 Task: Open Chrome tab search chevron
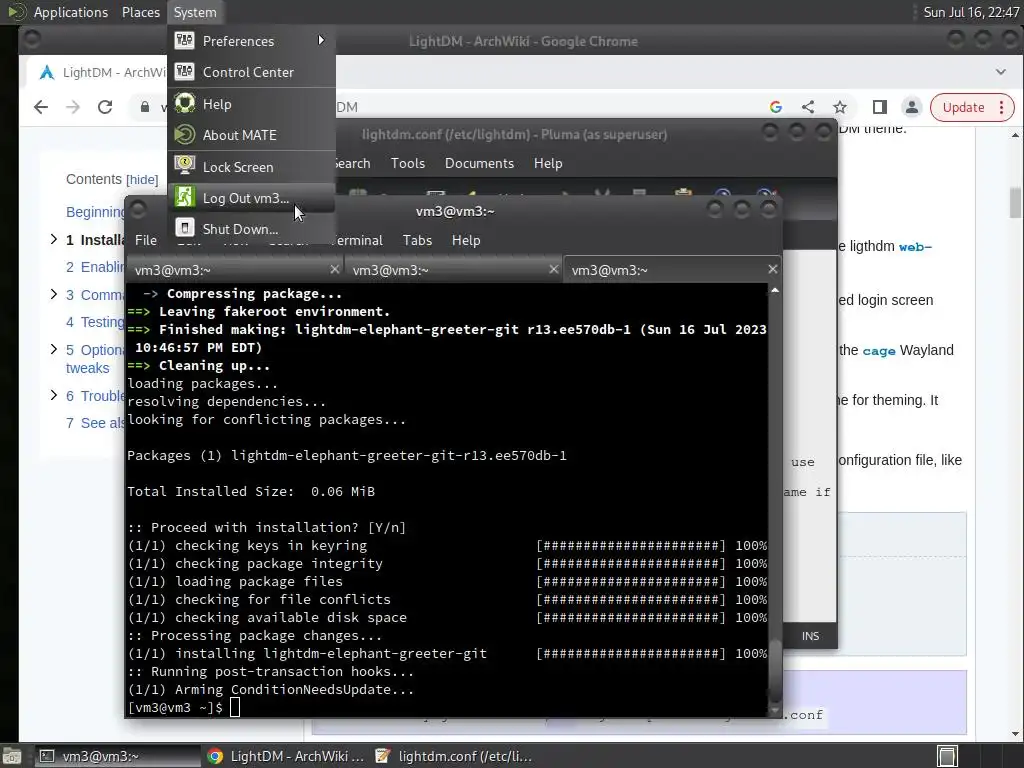click(x=1000, y=72)
